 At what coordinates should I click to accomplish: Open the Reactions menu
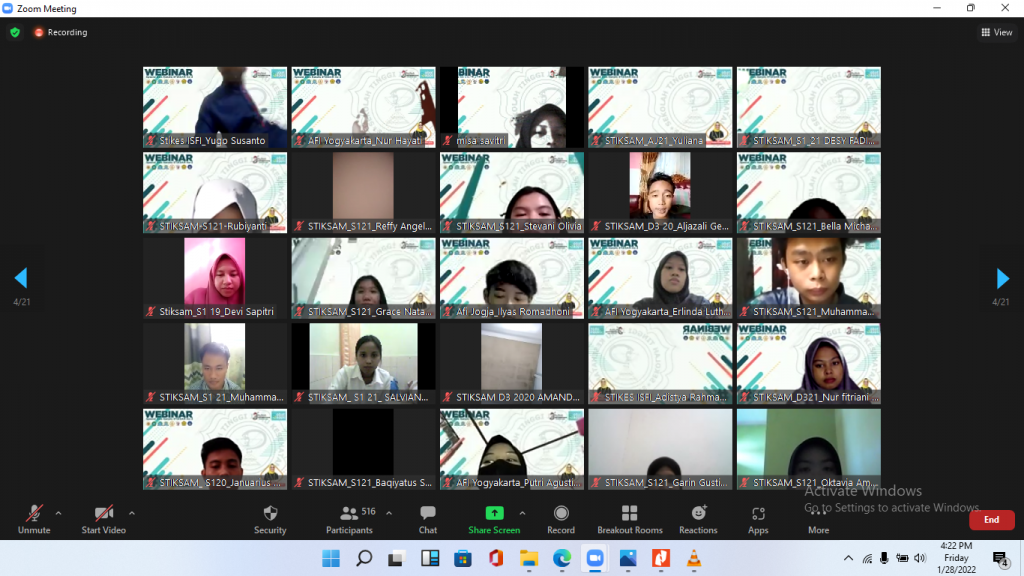click(x=698, y=519)
